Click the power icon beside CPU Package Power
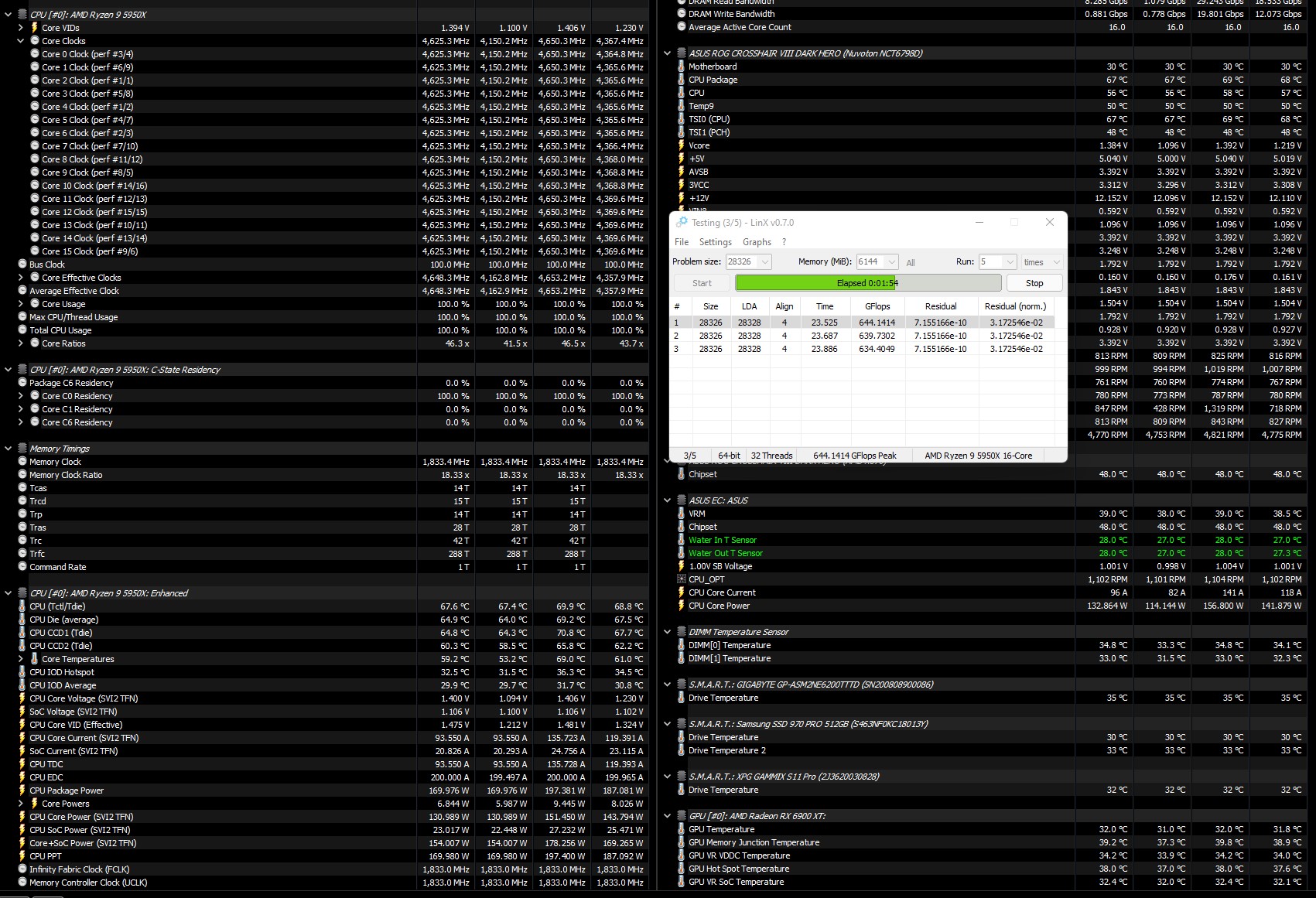This screenshot has height=898, width=1316. click(x=22, y=790)
